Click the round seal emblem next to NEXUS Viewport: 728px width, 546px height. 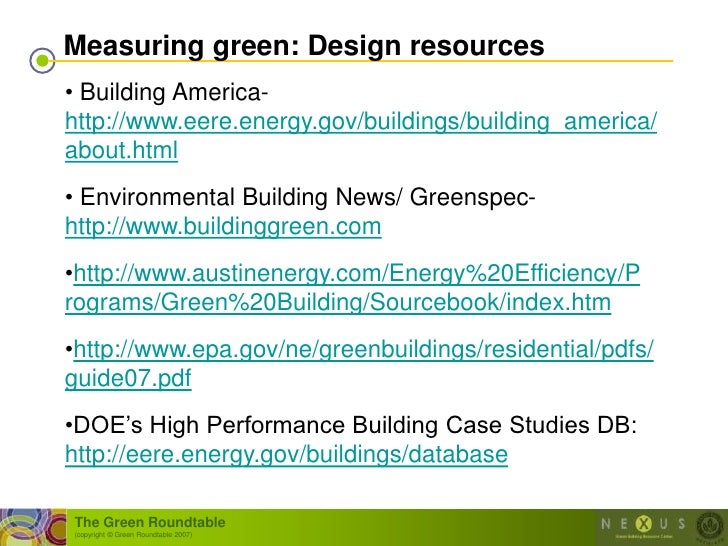710,527
